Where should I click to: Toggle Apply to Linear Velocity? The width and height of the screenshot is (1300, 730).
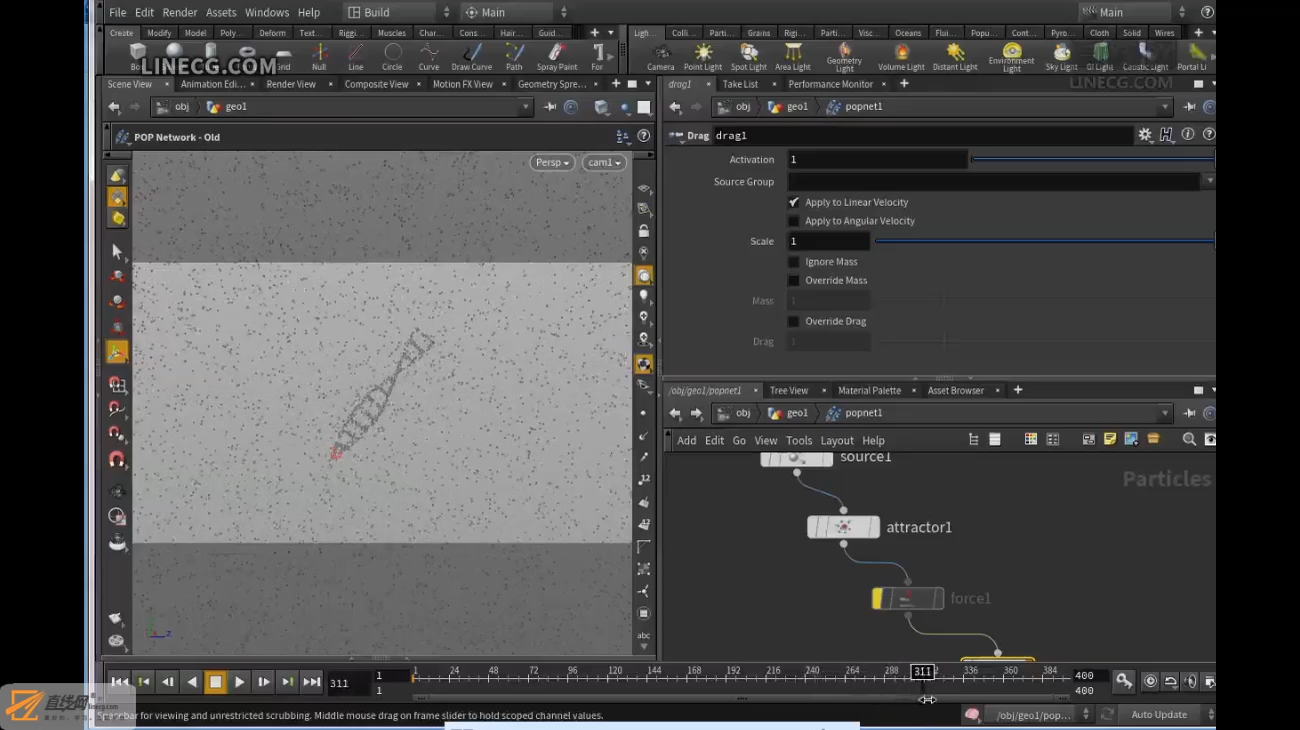coord(794,202)
